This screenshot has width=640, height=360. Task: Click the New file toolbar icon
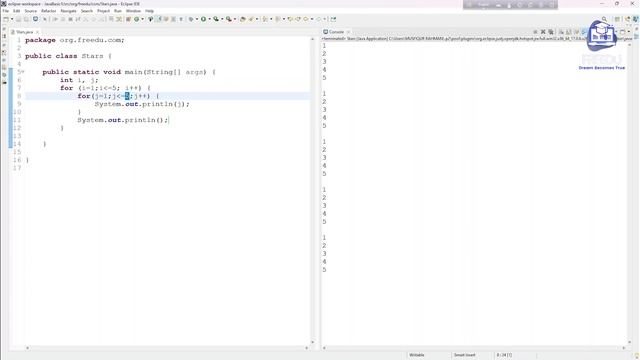[5, 19]
